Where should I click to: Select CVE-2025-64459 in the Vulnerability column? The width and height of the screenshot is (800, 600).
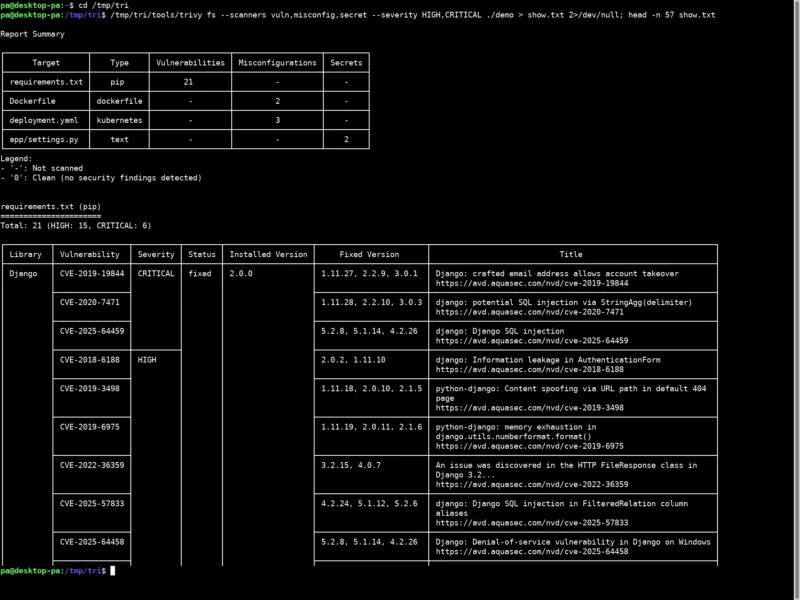[92, 331]
